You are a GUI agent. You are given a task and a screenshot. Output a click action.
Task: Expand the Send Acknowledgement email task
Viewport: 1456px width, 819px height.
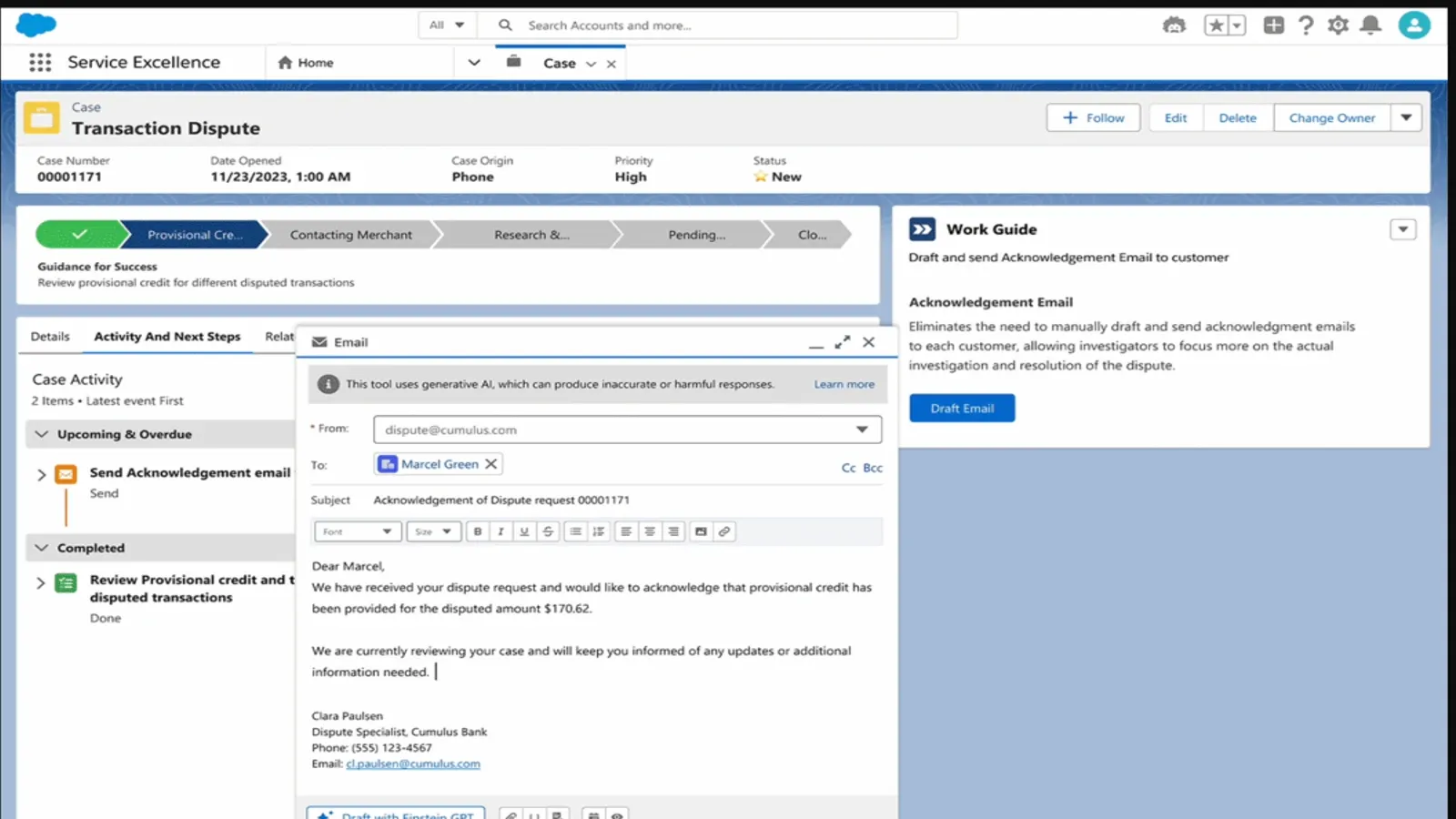41,474
